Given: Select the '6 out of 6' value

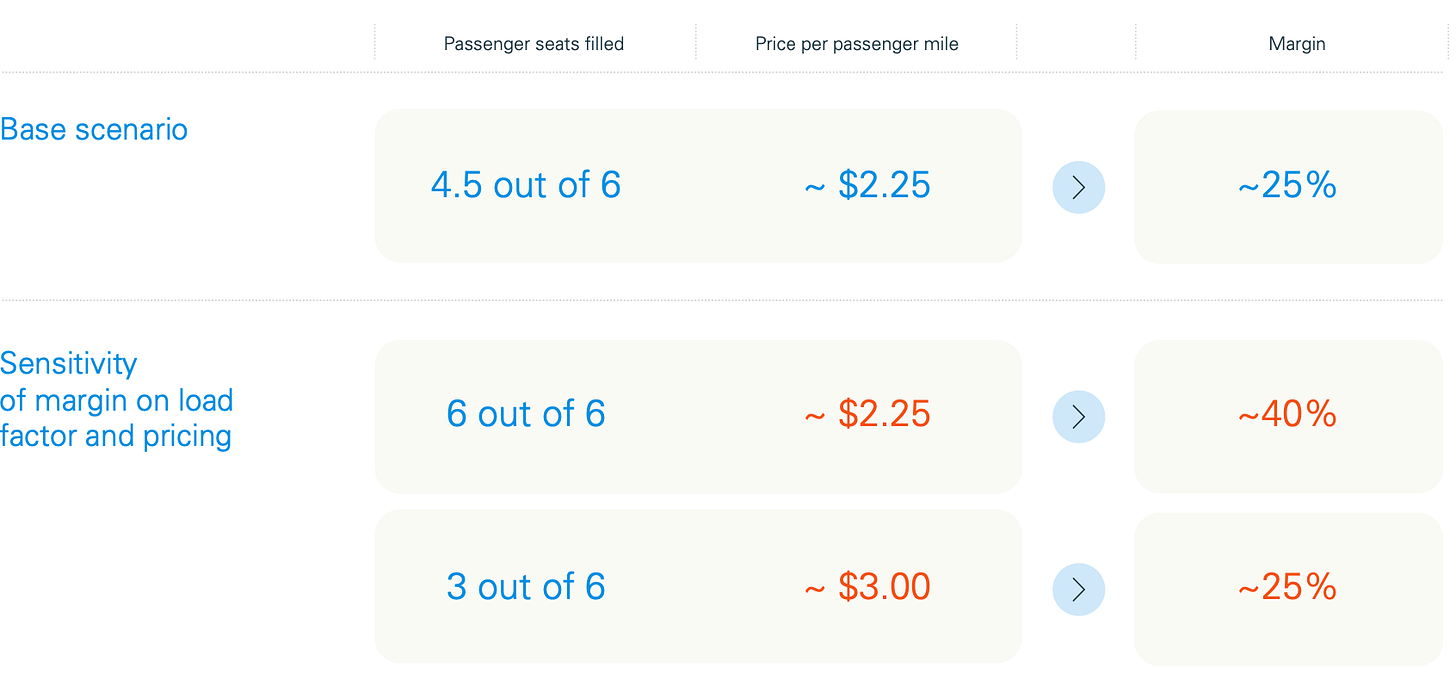Looking at the screenshot, I should (526, 414).
